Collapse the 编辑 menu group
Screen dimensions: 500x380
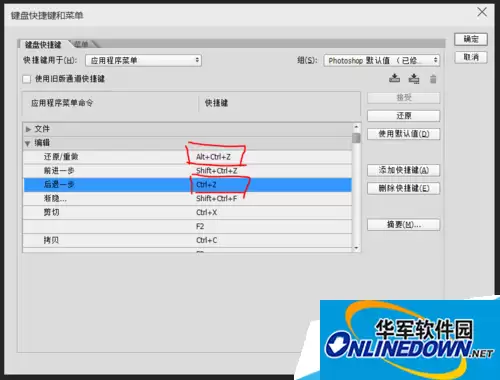pos(28,143)
